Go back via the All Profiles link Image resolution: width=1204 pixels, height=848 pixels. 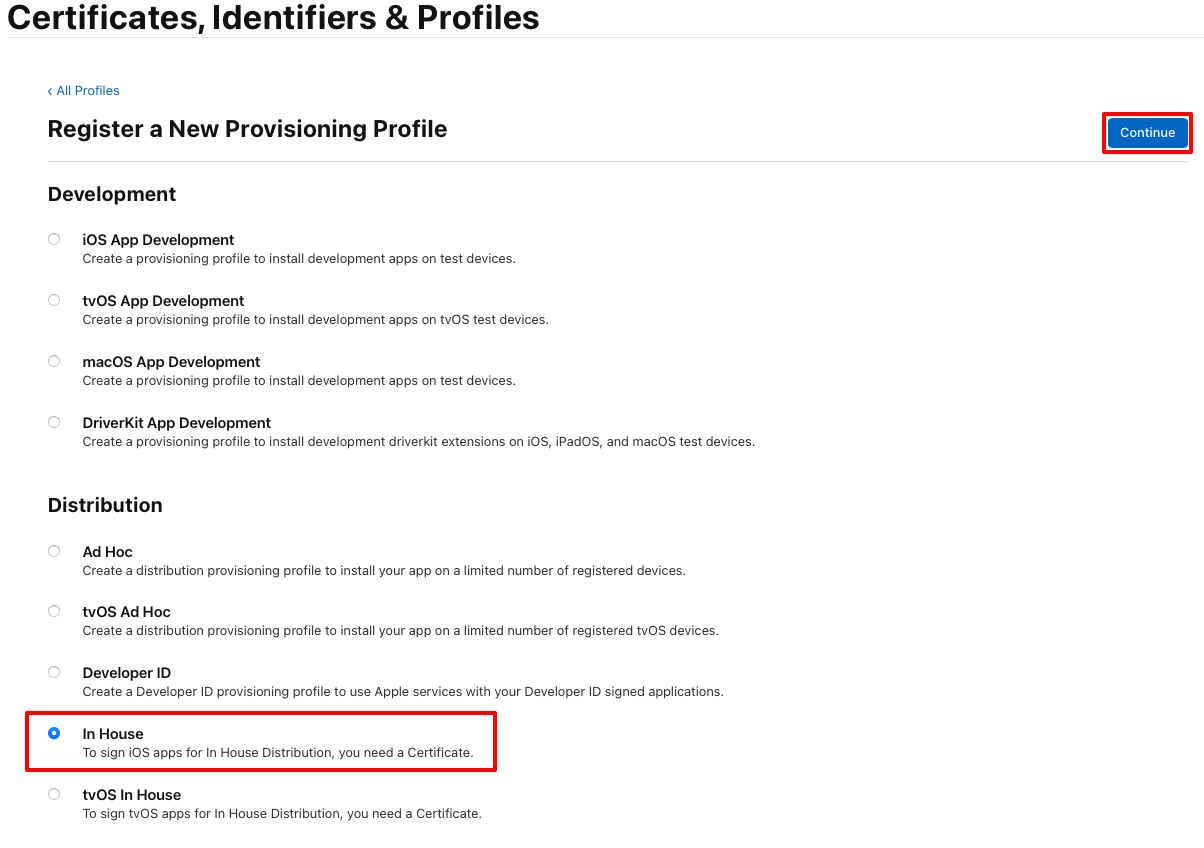tap(89, 90)
